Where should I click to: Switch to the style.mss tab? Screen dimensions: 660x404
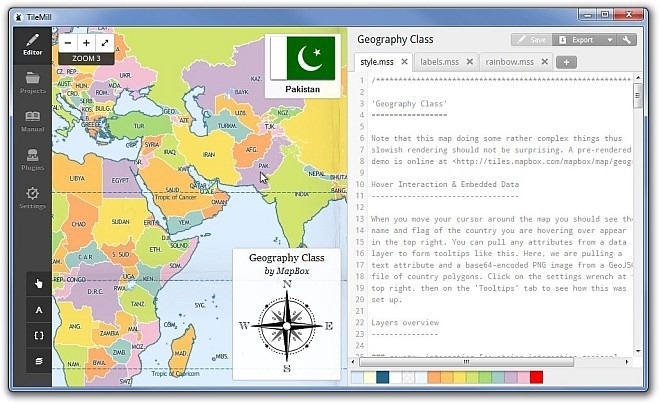(x=377, y=62)
